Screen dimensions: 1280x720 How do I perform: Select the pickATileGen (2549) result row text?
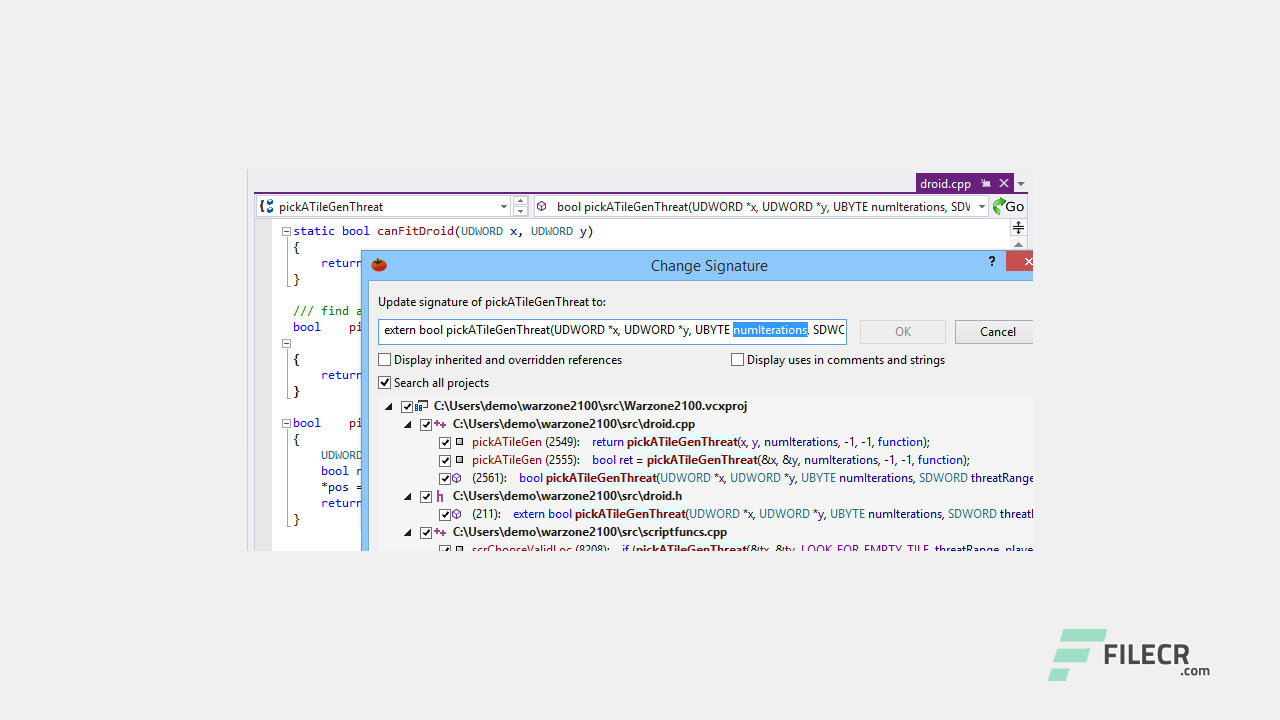(x=701, y=442)
